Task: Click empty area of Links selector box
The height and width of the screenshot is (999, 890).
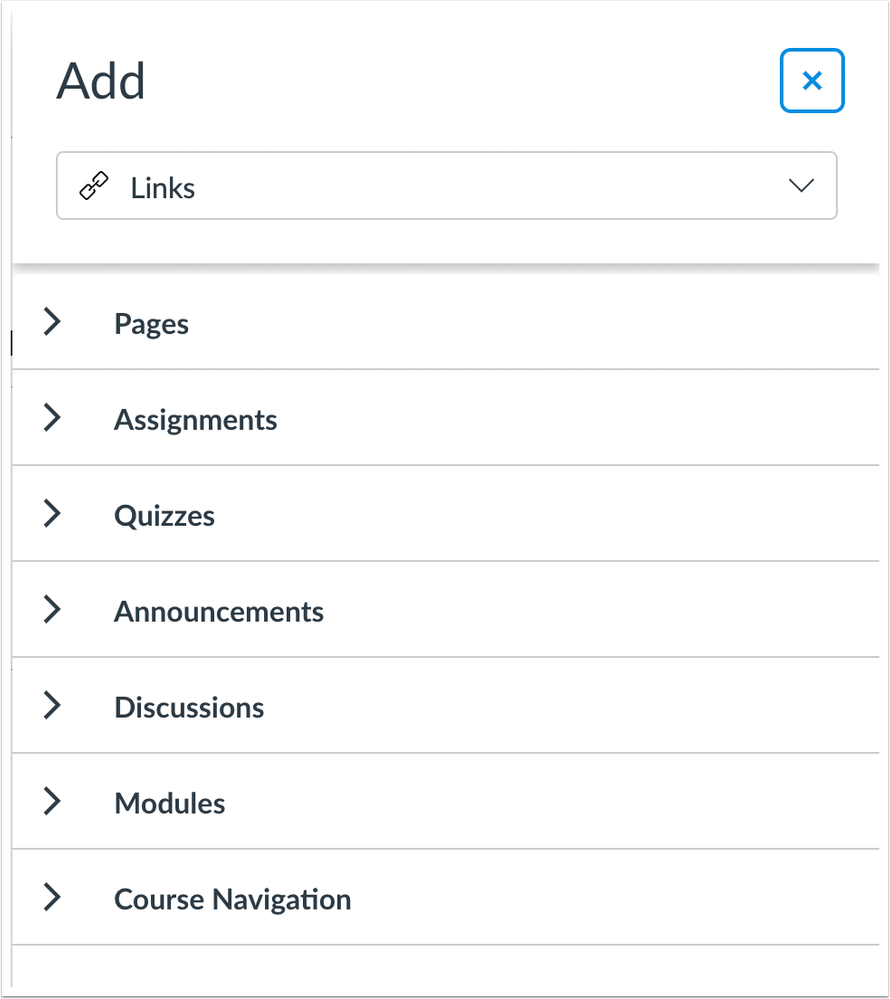Action: click(484, 185)
